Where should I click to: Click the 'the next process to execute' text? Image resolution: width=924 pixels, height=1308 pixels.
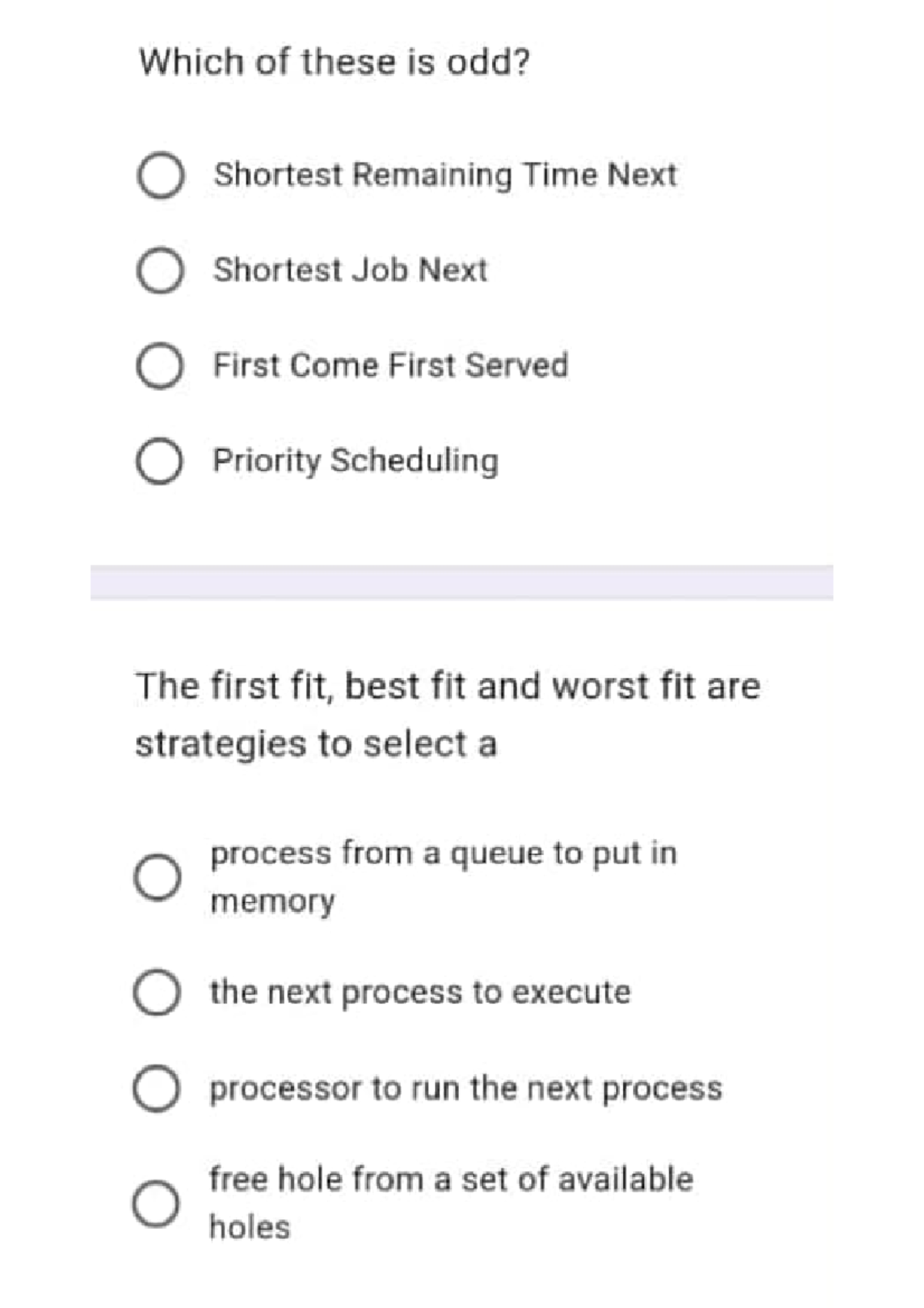click(420, 992)
